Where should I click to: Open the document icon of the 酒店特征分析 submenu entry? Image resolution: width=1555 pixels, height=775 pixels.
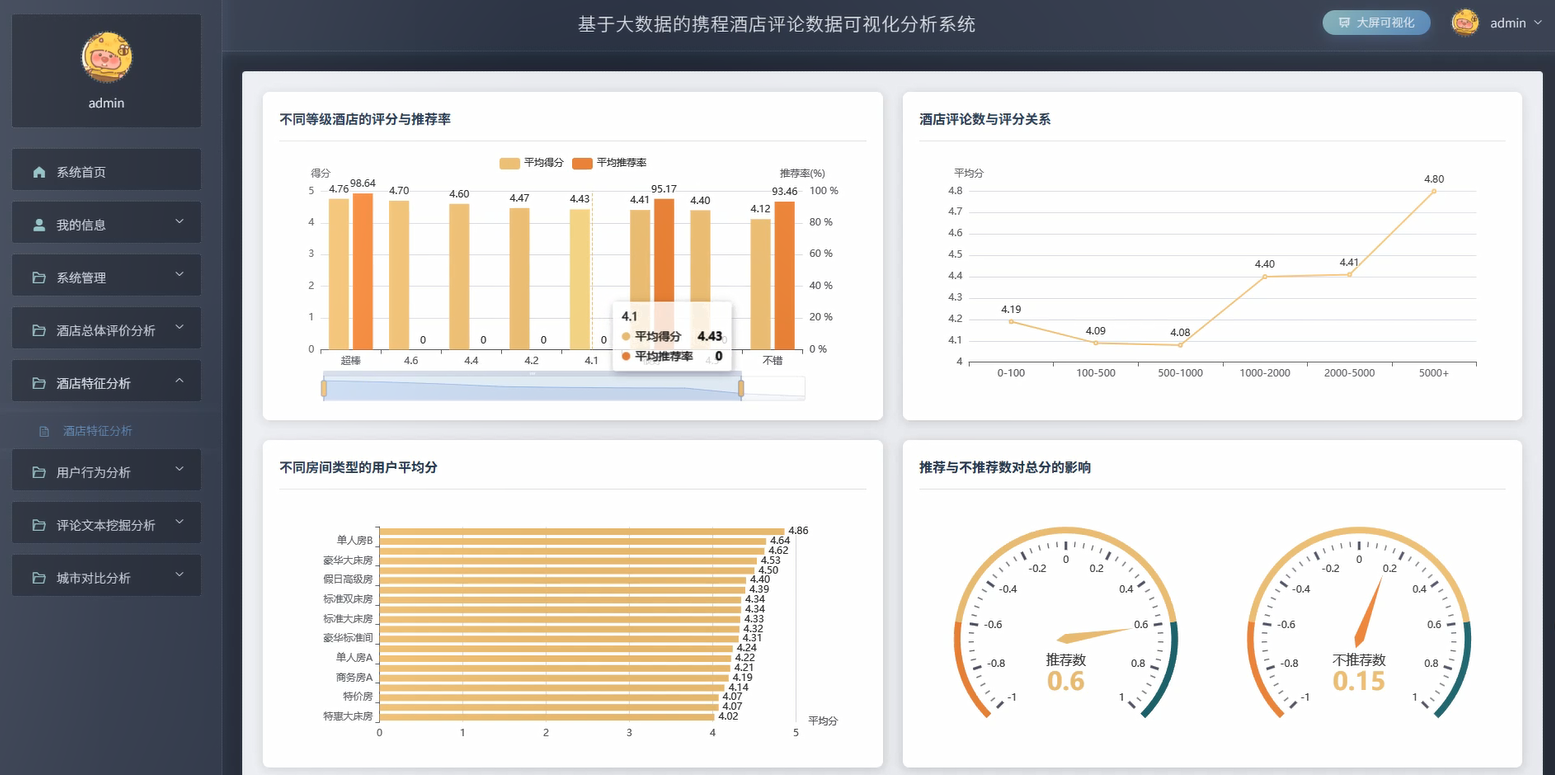coord(44,432)
